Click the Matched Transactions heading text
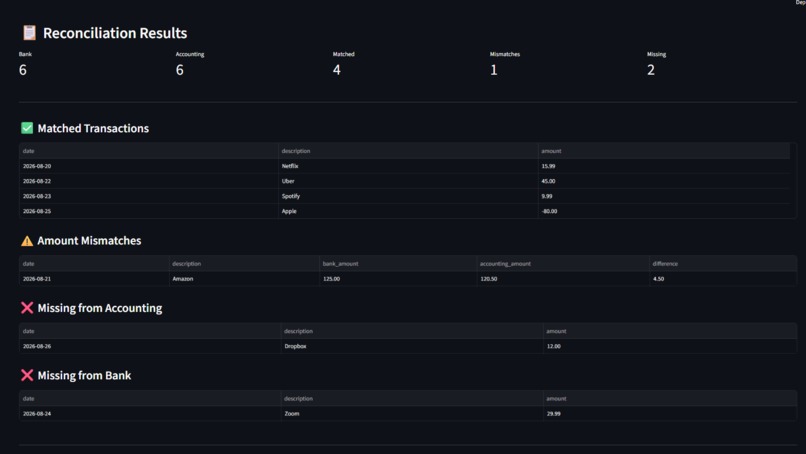Viewport: 806px width, 454px height. pyautogui.click(x=93, y=128)
